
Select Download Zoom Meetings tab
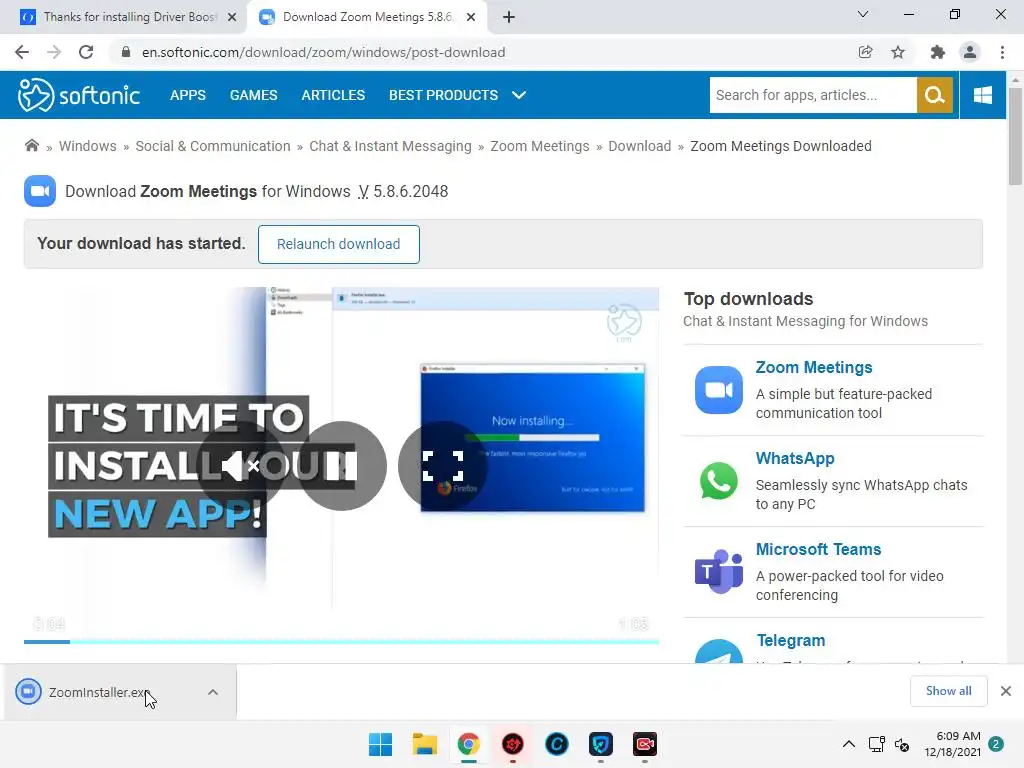366,17
